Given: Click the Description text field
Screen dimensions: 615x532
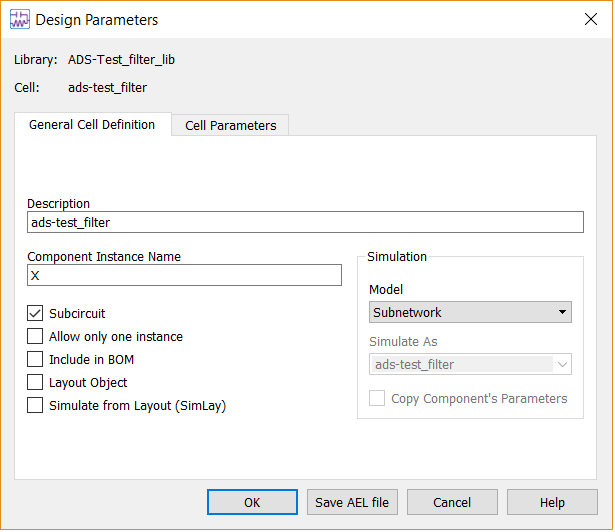Looking at the screenshot, I should point(305,222).
